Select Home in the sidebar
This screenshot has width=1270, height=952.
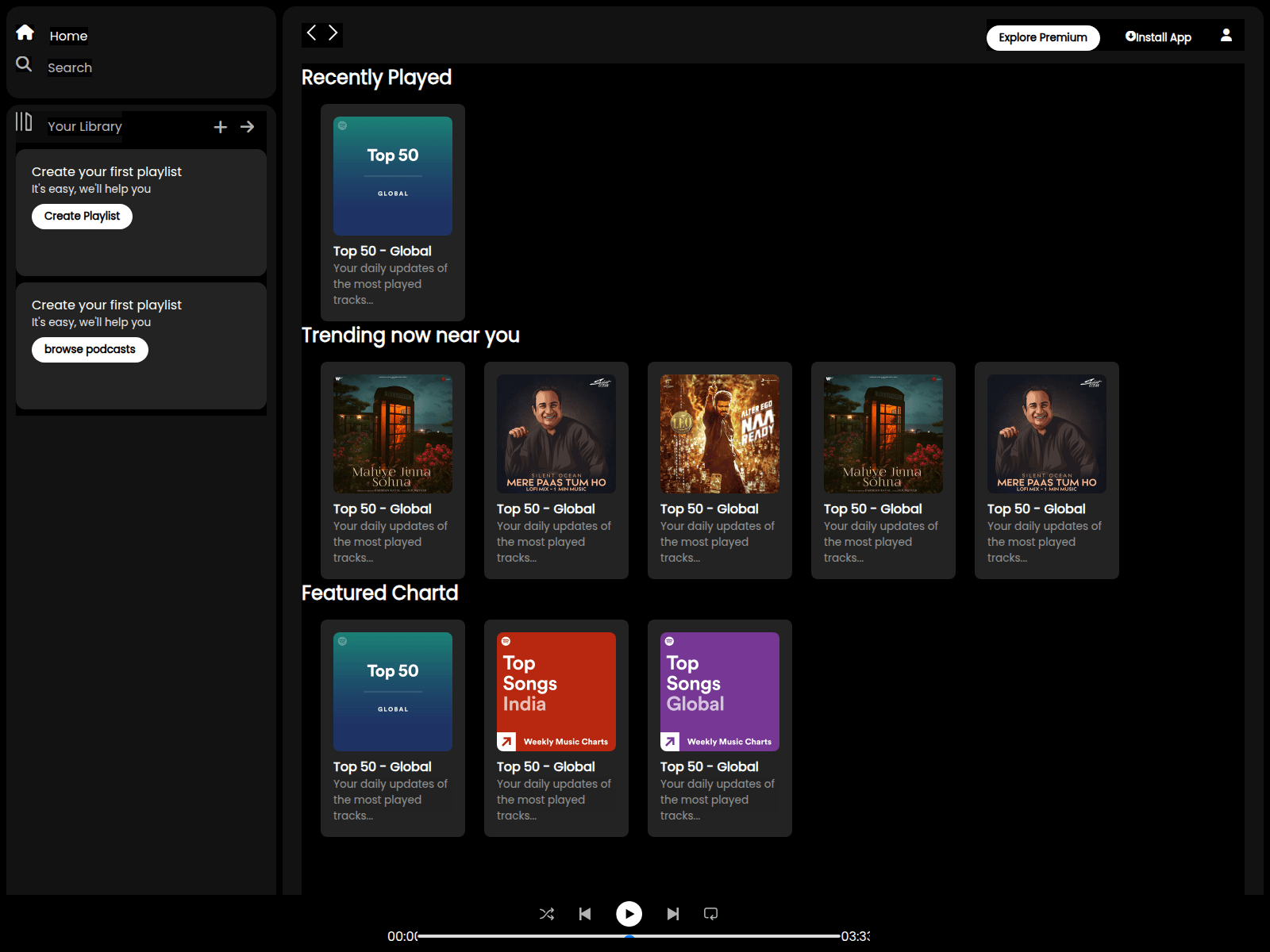(x=69, y=36)
